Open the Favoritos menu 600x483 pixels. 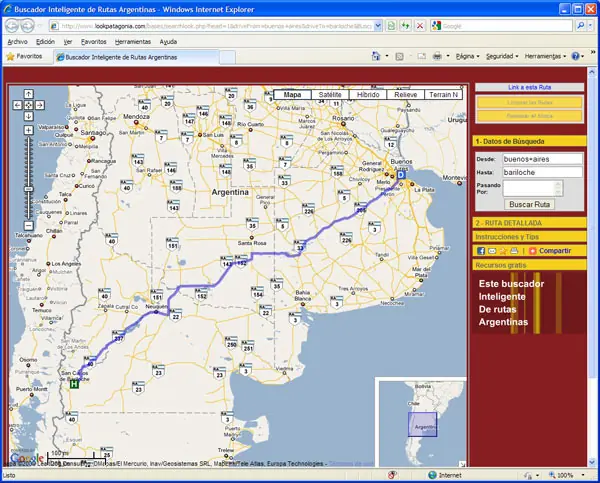pyautogui.click(x=93, y=41)
